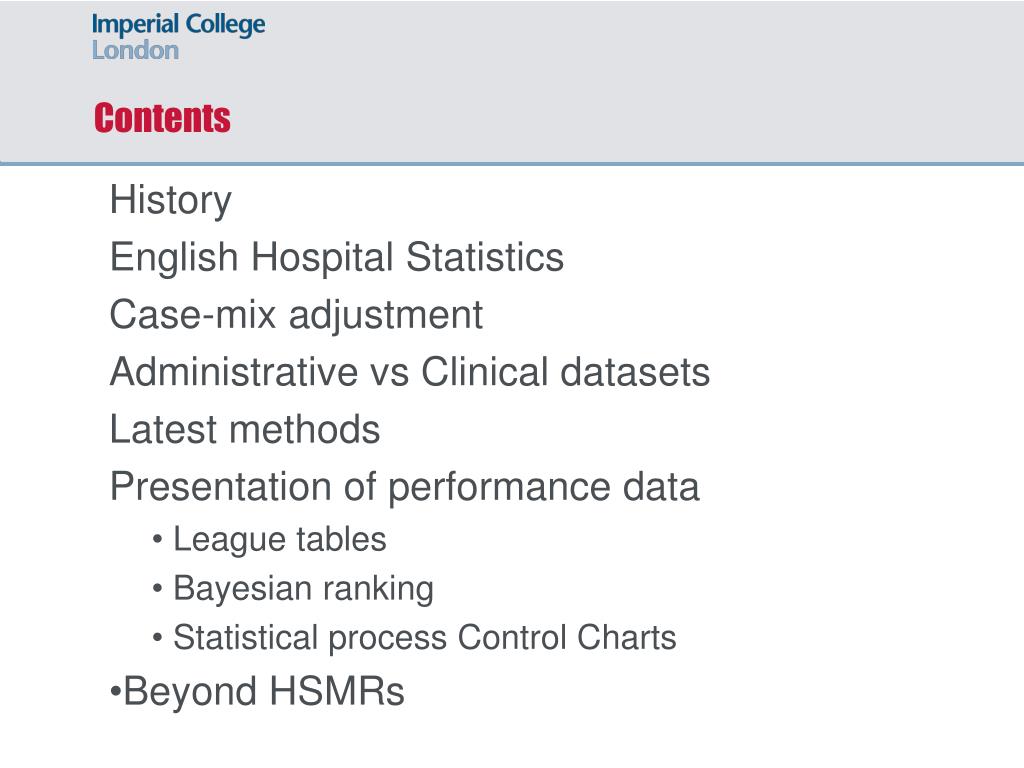This screenshot has height=768, width=1024.
Task: Choose the Latest methods item
Action: (245, 429)
